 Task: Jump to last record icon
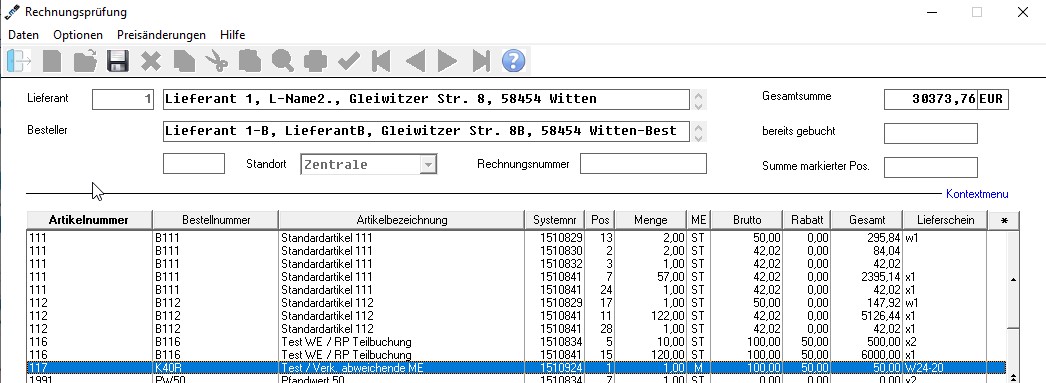[x=480, y=61]
